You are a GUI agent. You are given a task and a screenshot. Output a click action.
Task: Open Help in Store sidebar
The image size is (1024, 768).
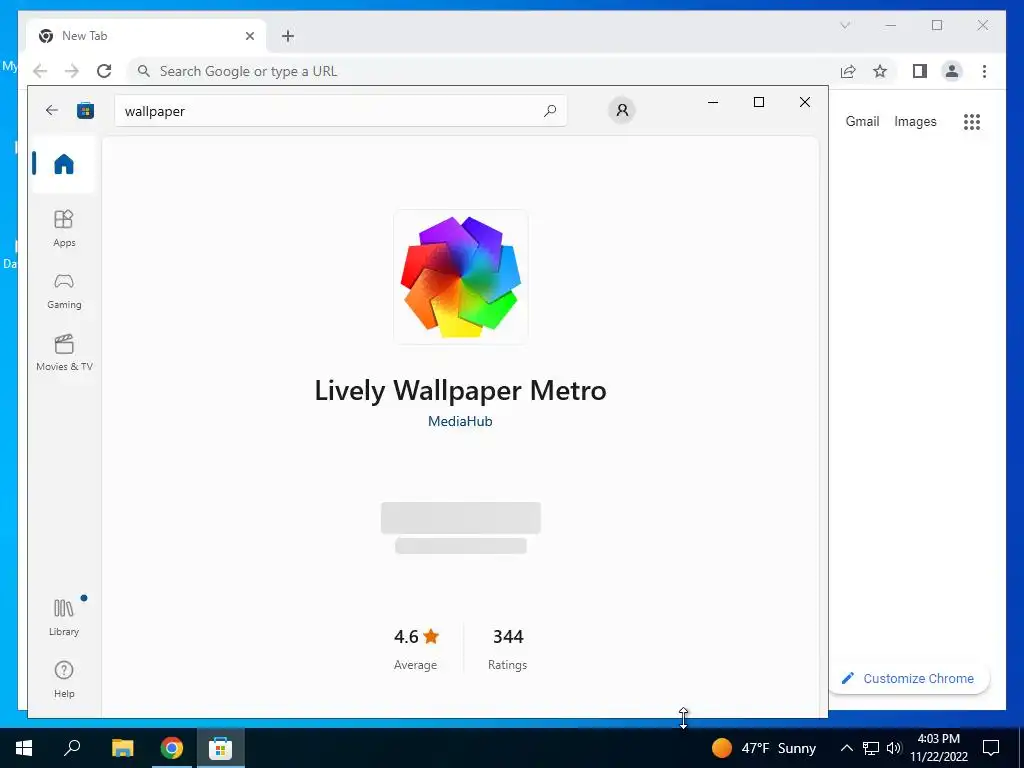tap(64, 680)
